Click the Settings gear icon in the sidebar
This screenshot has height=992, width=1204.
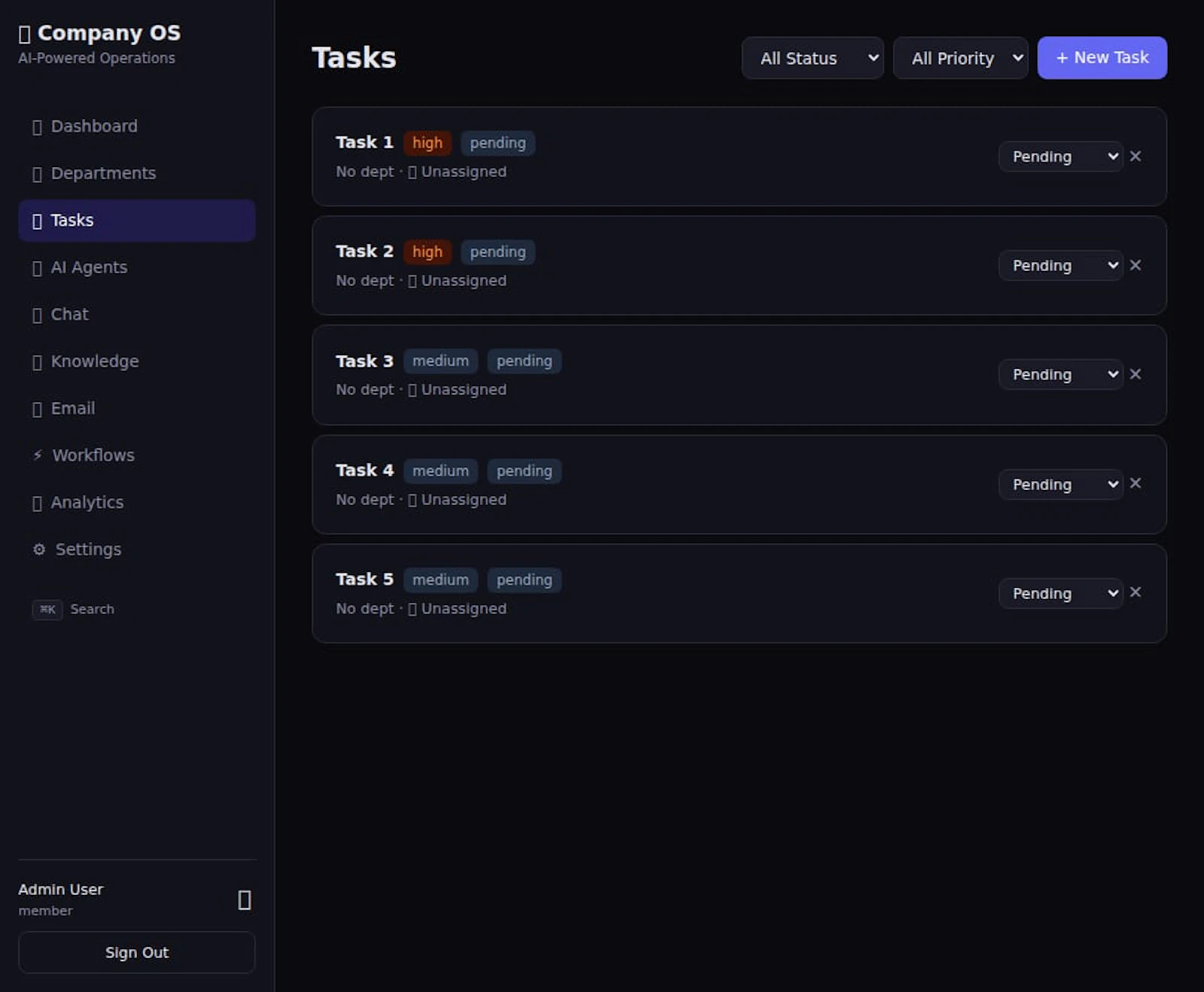39,549
